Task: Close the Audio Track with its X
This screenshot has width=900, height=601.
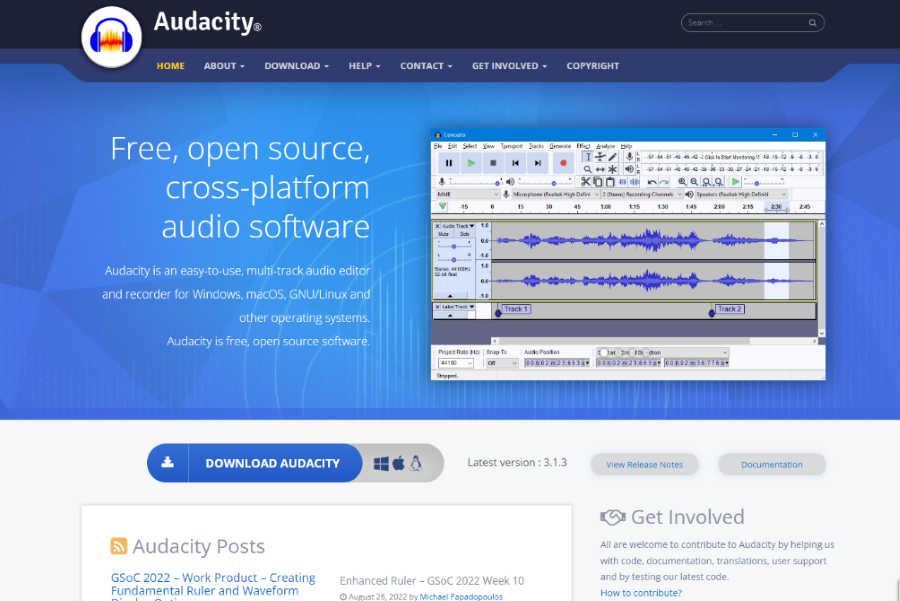Action: click(437, 226)
